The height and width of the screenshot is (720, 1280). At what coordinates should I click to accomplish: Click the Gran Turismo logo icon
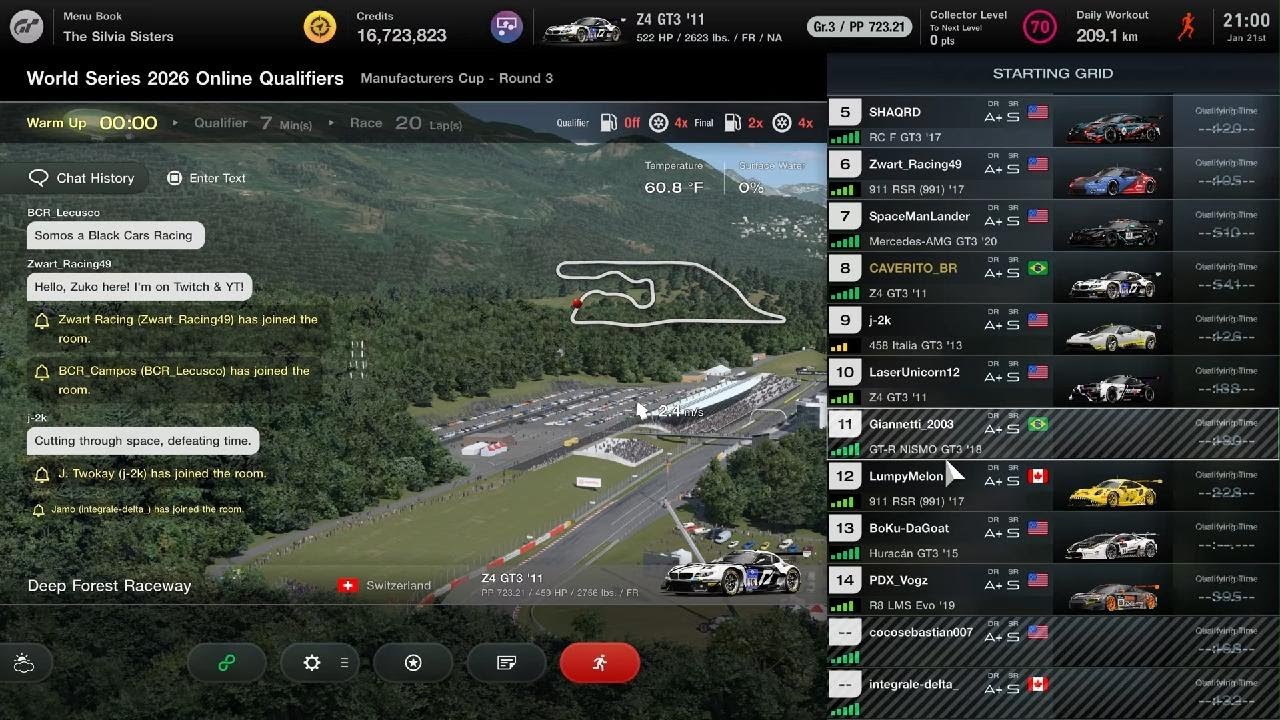coord(27,27)
